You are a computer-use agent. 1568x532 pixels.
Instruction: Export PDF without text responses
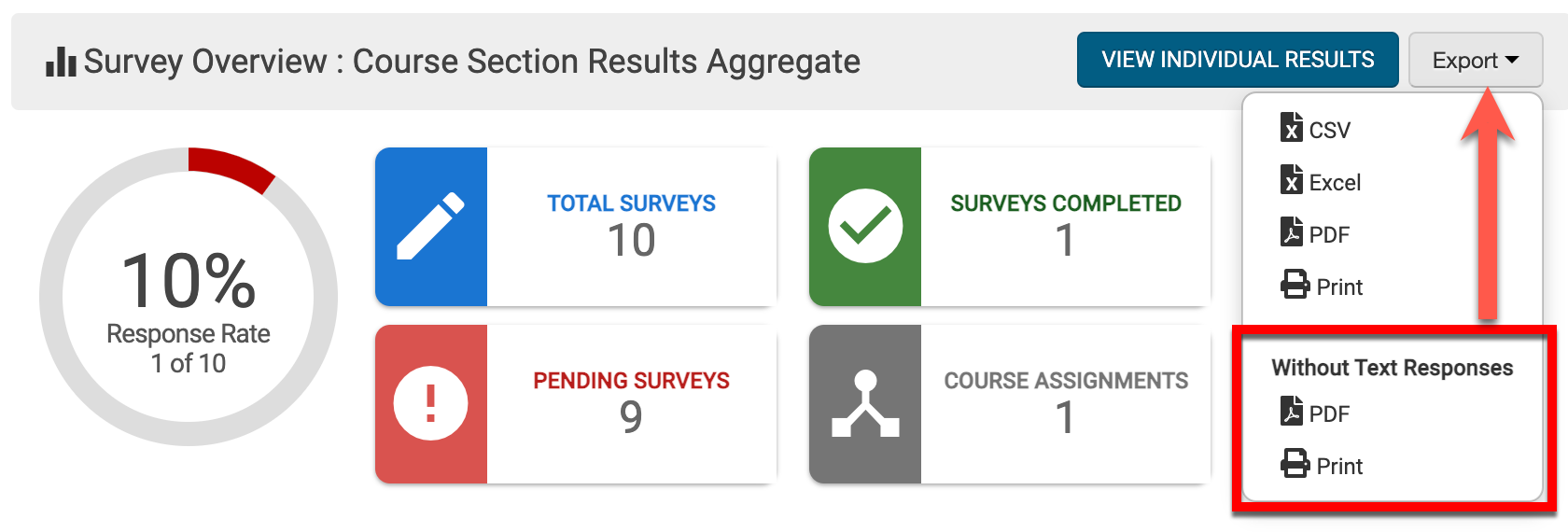(x=1328, y=413)
